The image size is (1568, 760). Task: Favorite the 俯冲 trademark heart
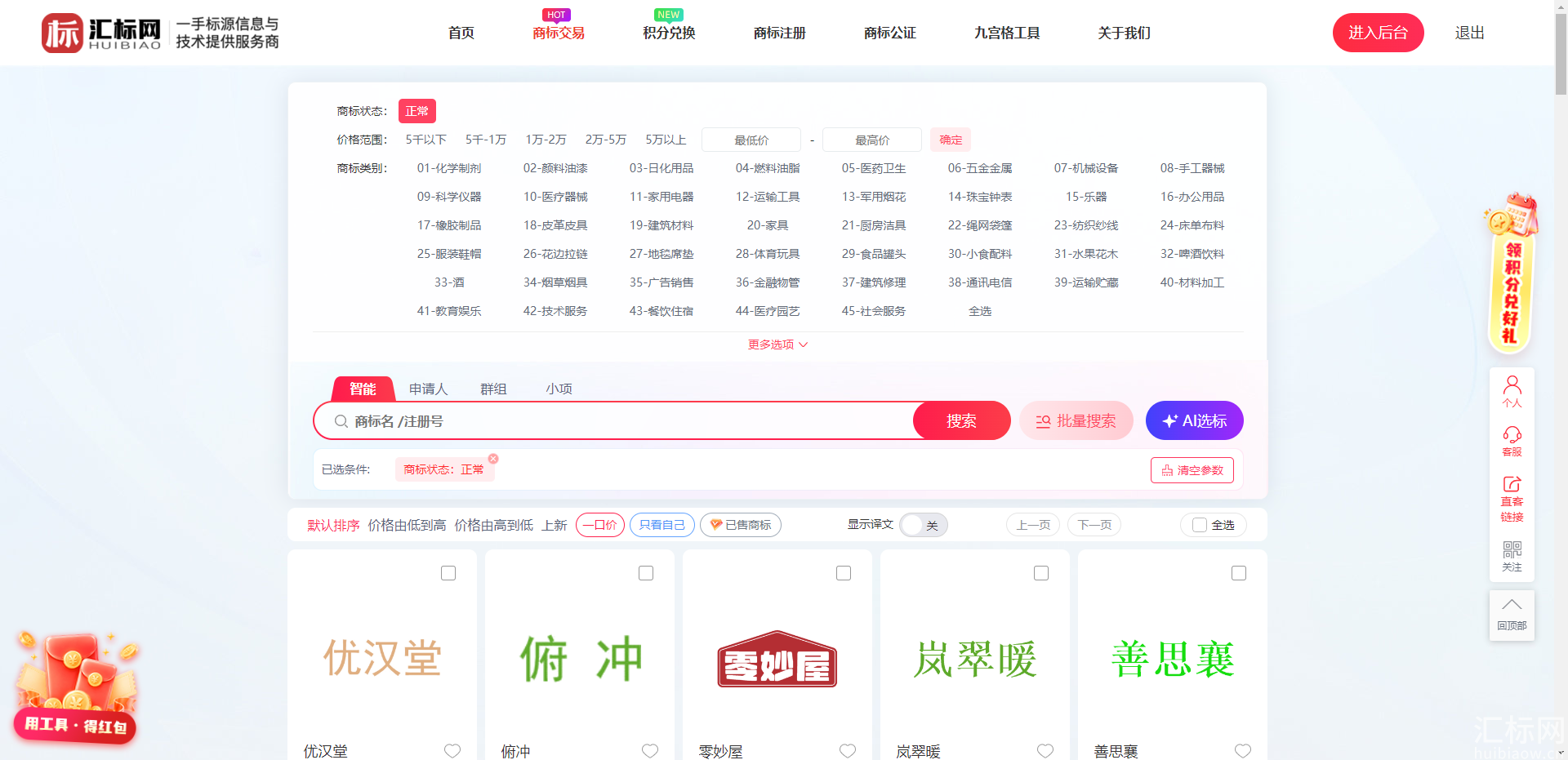[x=650, y=750]
